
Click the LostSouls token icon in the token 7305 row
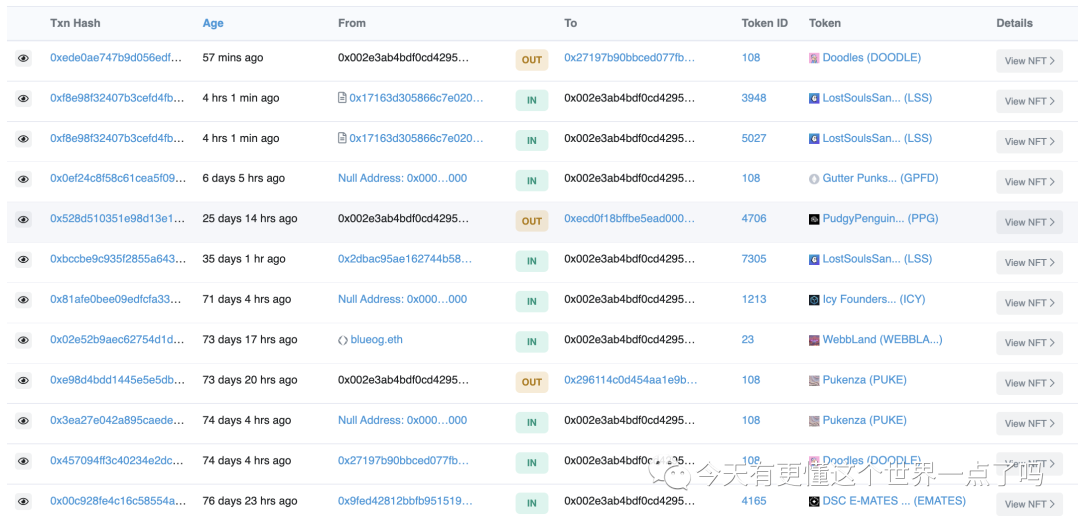coord(814,260)
